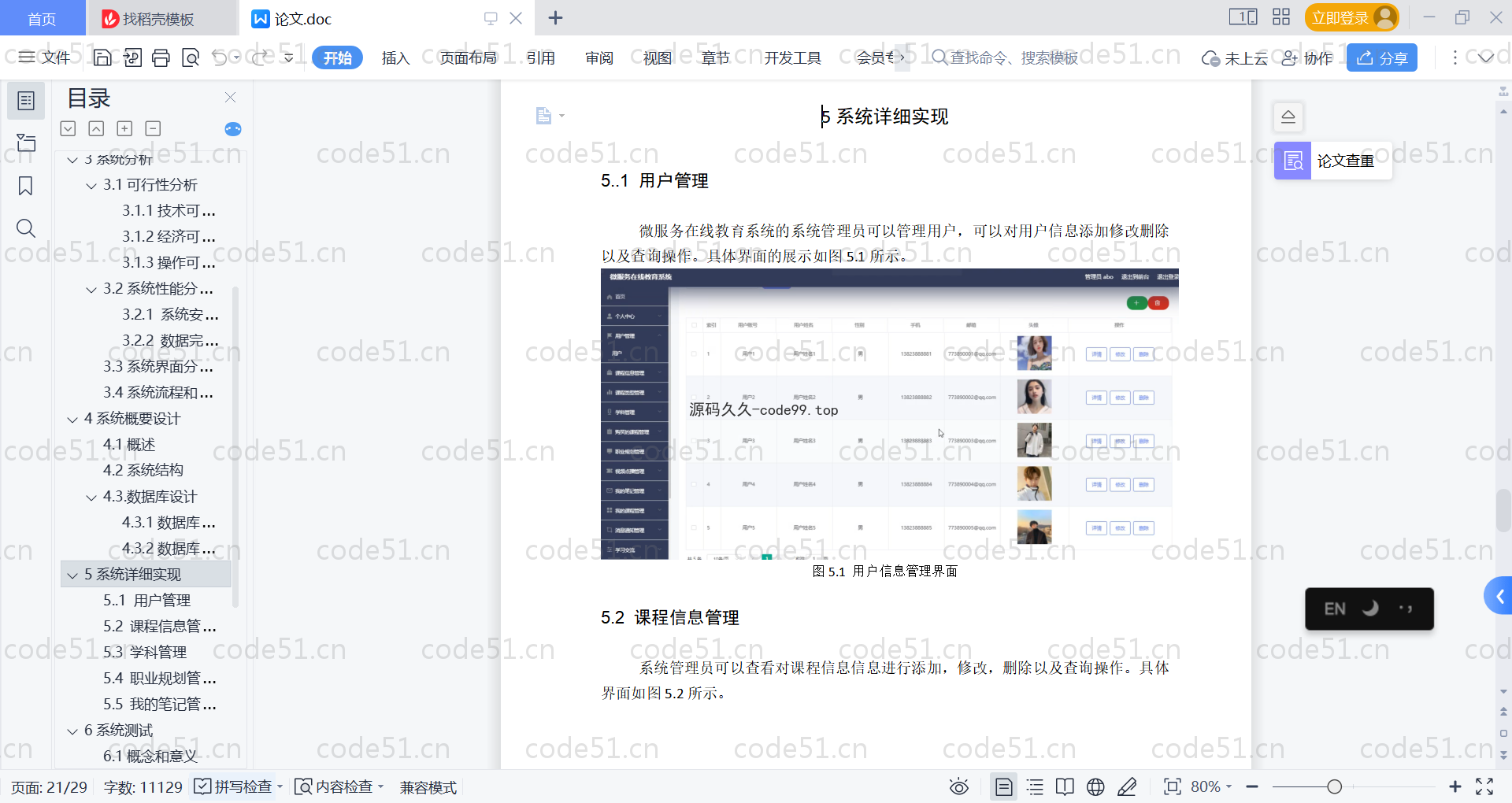Close the 目录 outline panel
Screen dimensions: 1512x803
point(230,98)
